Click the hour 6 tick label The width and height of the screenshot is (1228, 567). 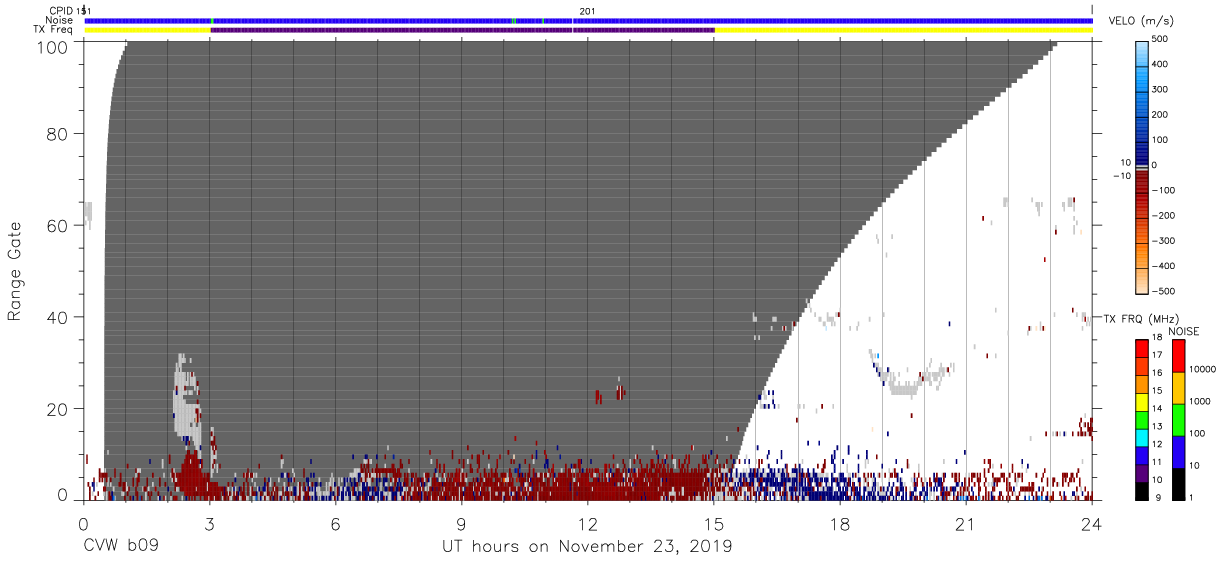pos(336,524)
